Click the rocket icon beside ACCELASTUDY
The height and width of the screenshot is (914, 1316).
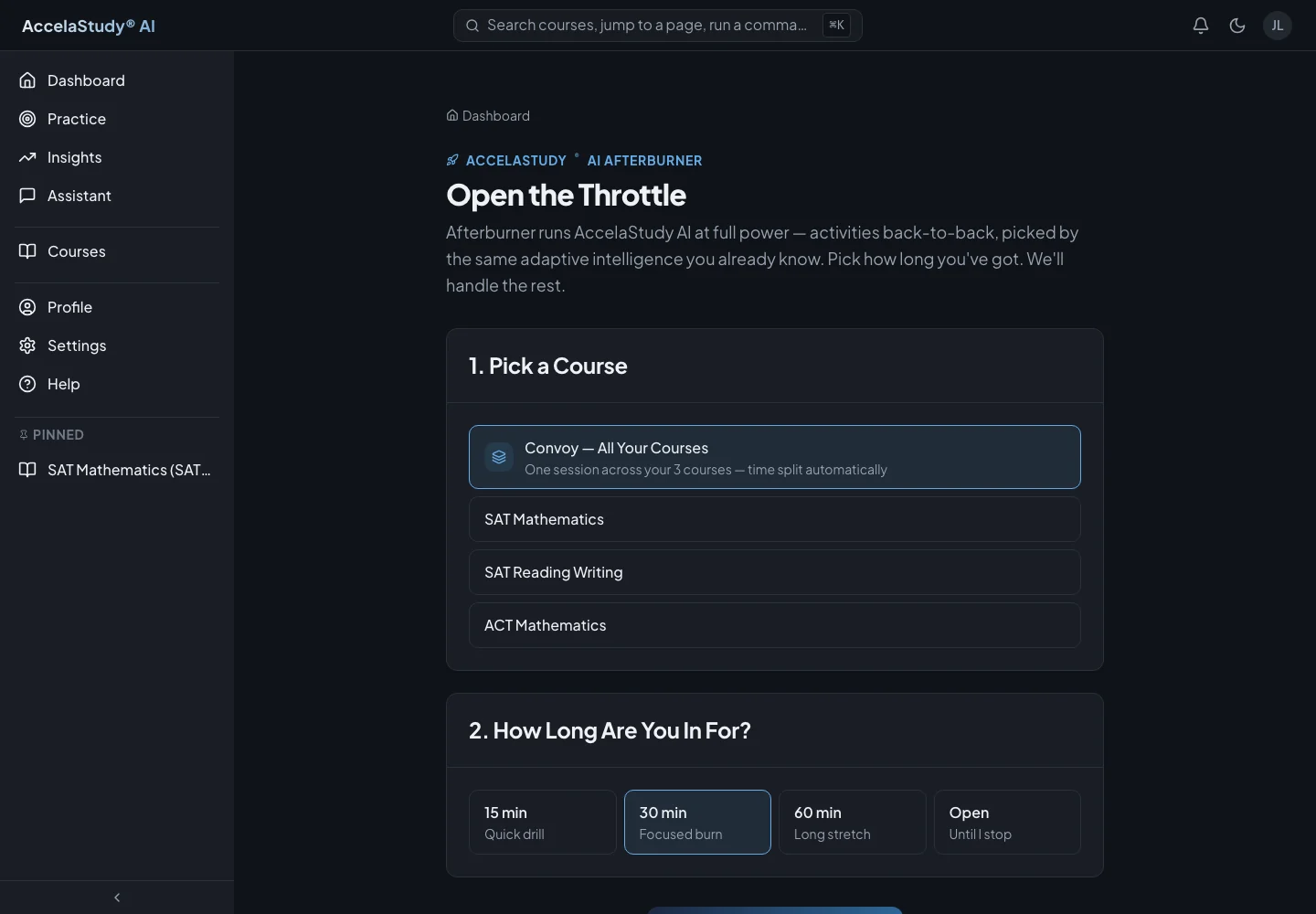(x=452, y=160)
